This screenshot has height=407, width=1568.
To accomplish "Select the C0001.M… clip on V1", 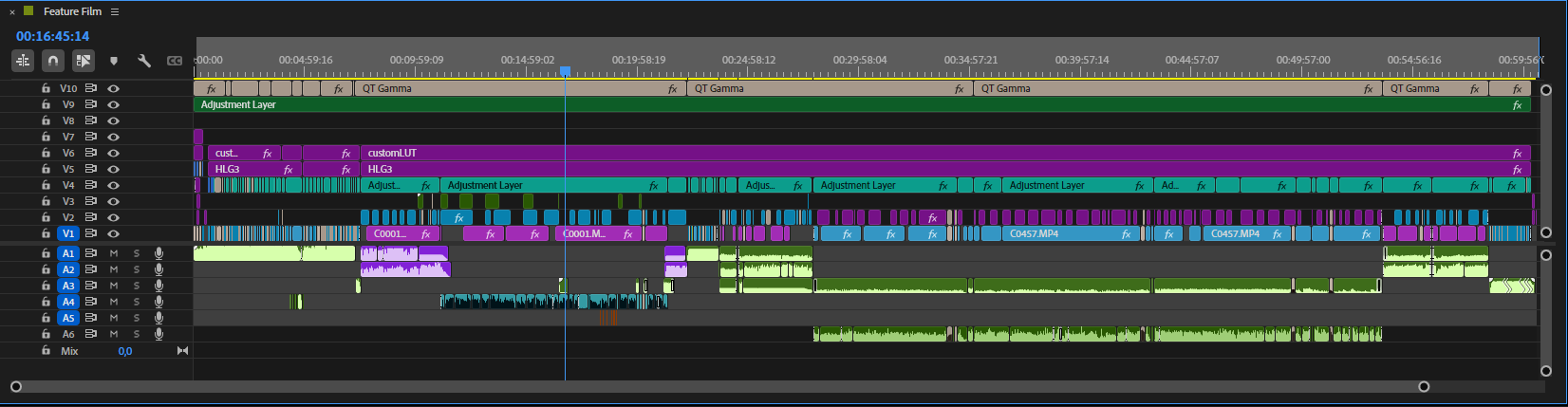I will pos(600,233).
